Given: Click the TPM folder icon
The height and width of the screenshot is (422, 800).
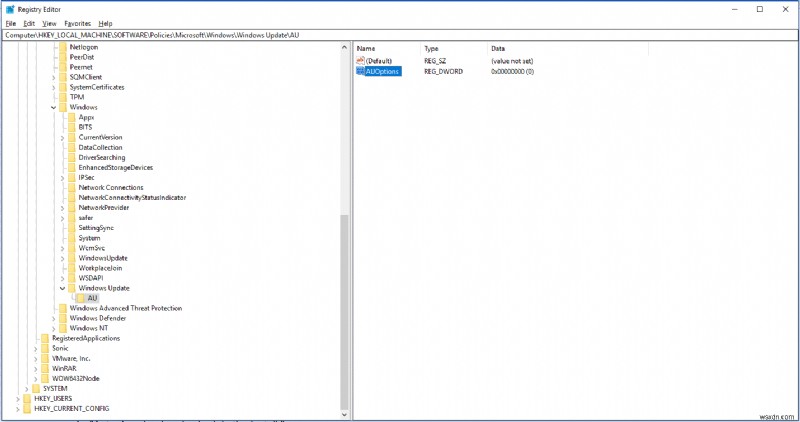Looking at the screenshot, I should (x=63, y=97).
